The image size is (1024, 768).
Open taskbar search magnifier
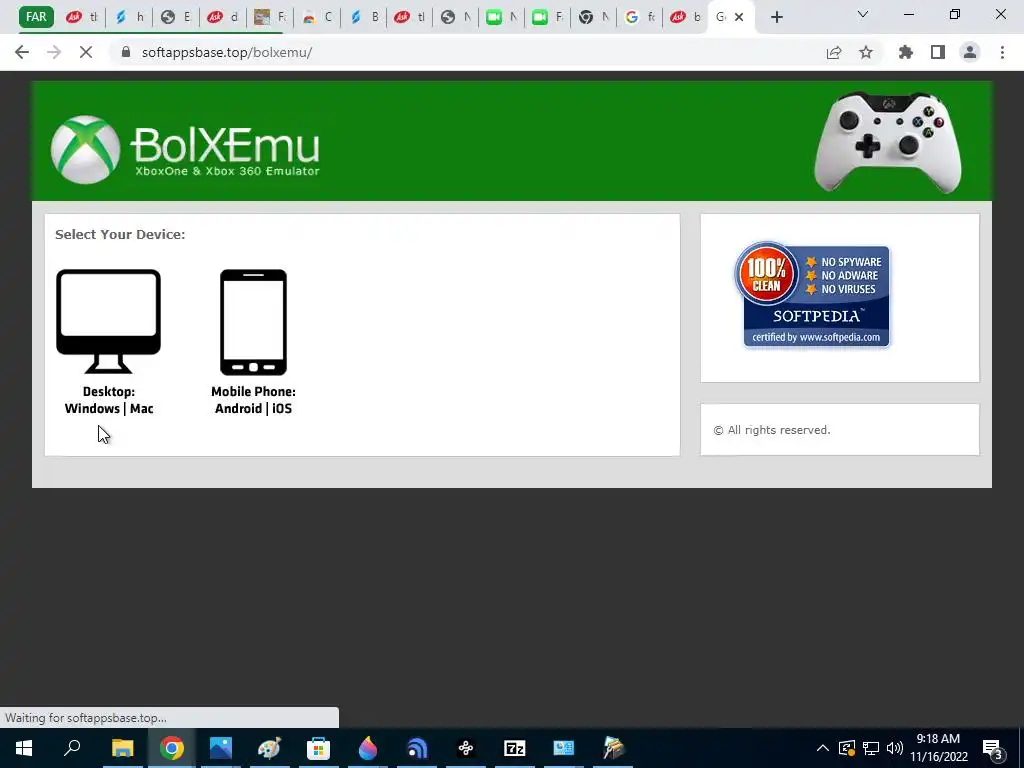coord(72,748)
